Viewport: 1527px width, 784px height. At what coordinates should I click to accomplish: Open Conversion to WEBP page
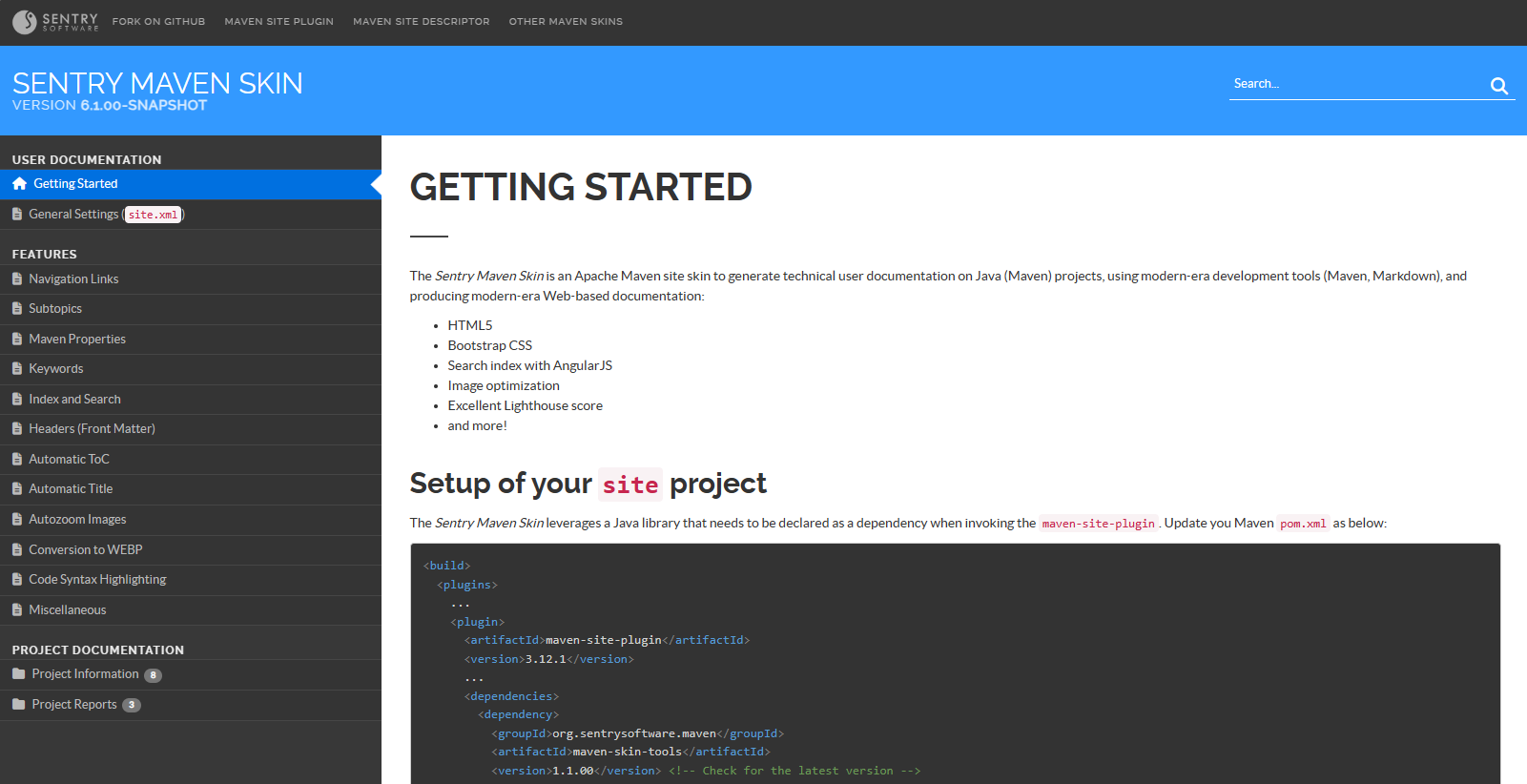click(191, 550)
